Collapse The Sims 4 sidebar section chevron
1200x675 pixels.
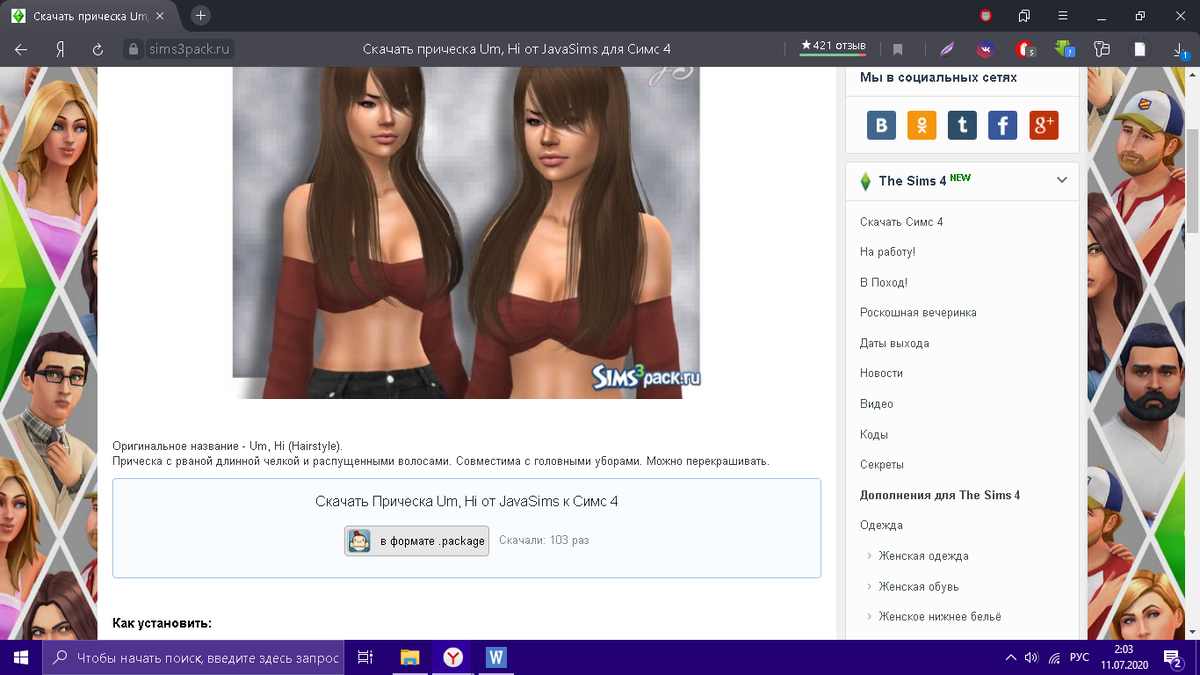click(1061, 180)
